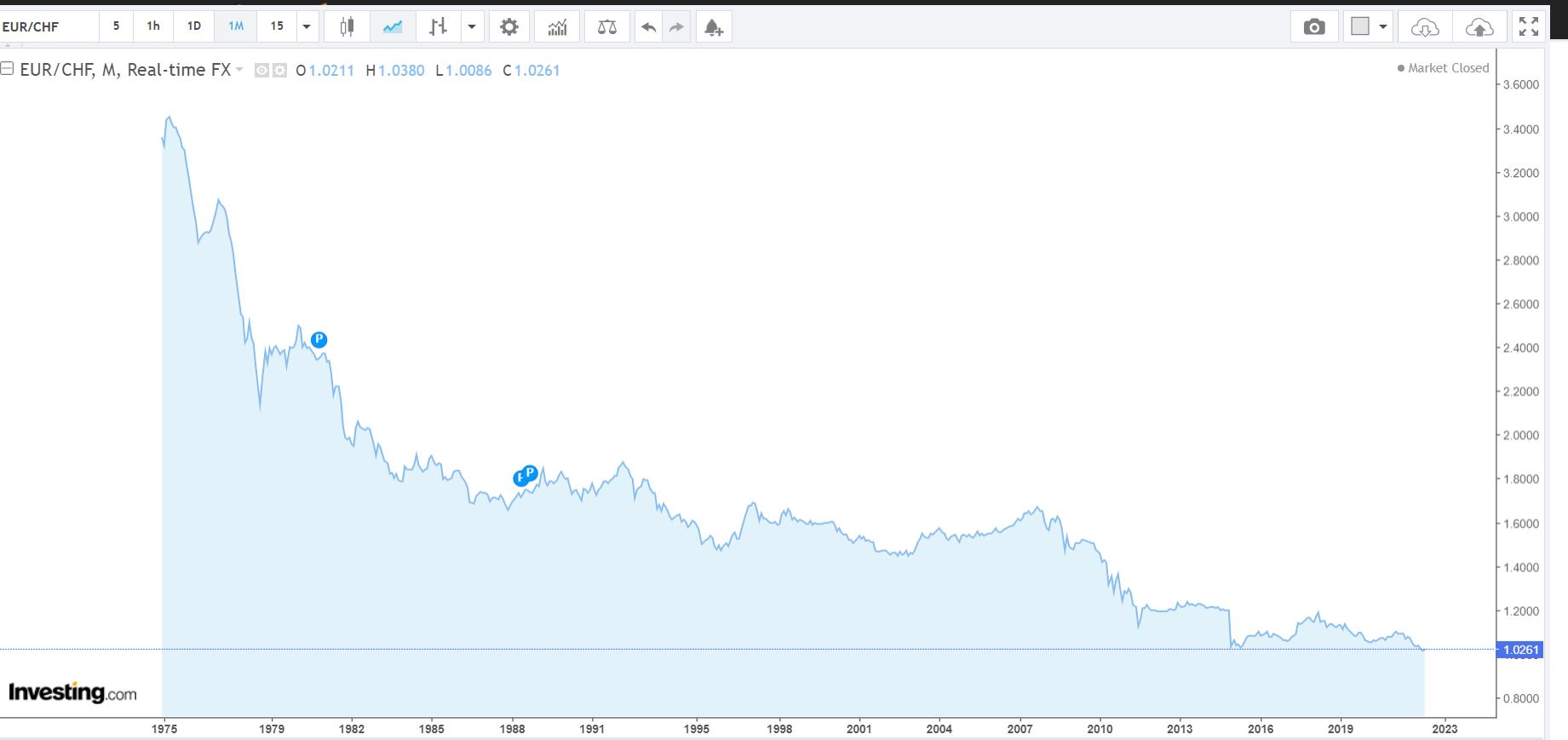This screenshot has width=1568, height=740.
Task: Click the compare symbols scales icon
Action: (x=607, y=27)
